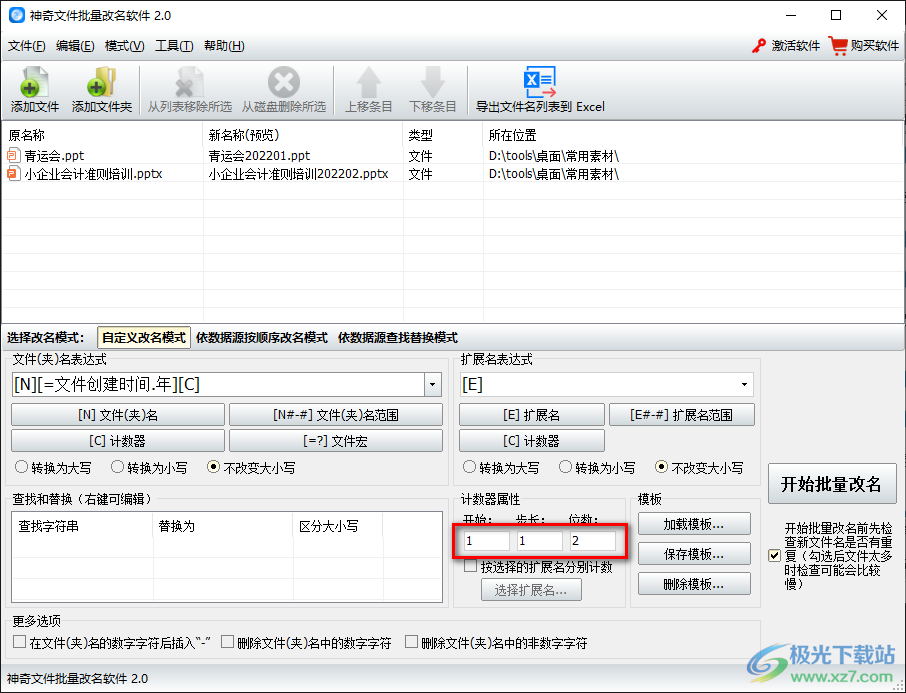Click the 开始批量改名 button
The height and width of the screenshot is (693, 906).
tap(832, 484)
